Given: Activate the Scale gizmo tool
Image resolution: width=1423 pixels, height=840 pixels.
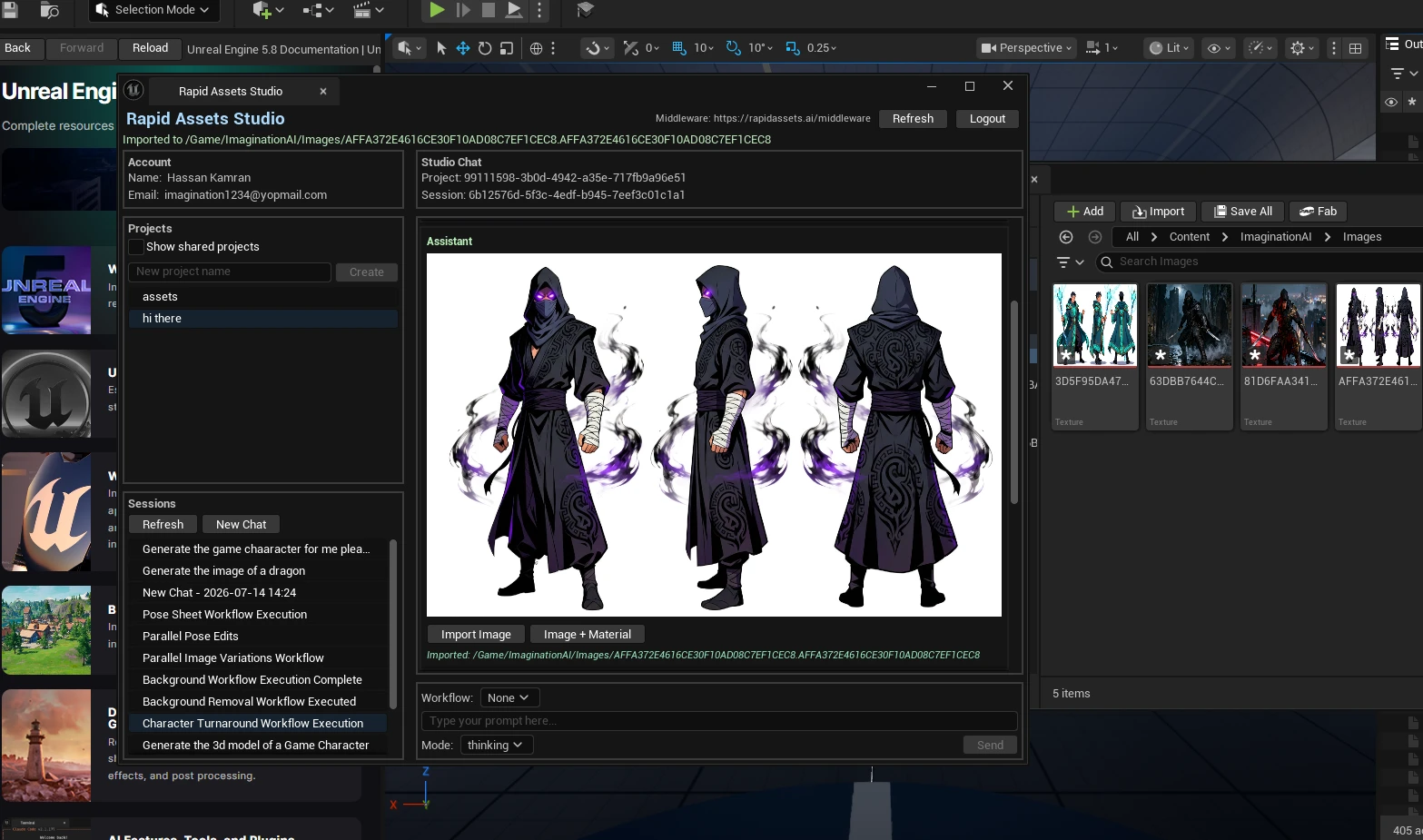Looking at the screenshot, I should pyautogui.click(x=507, y=48).
